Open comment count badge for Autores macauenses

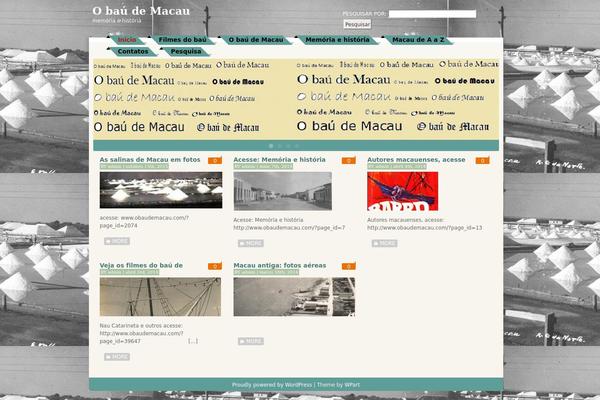coord(482,161)
